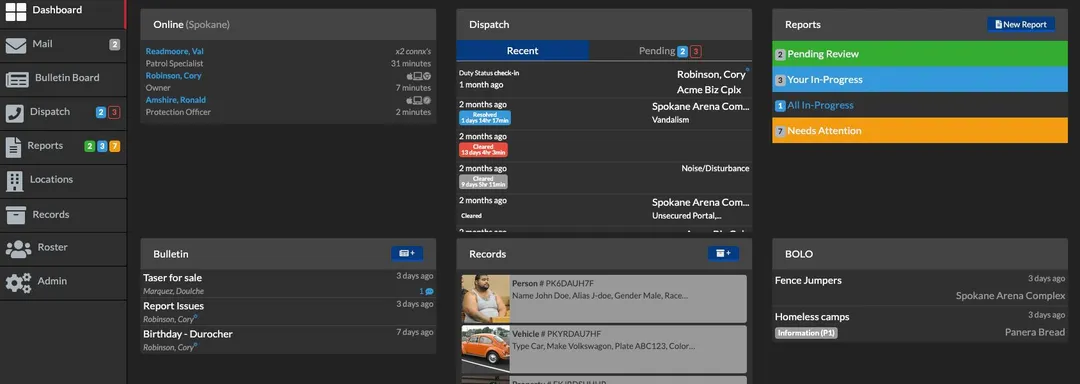Click the Bulletin Board icon
This screenshot has height=384, width=1080.
[17, 79]
